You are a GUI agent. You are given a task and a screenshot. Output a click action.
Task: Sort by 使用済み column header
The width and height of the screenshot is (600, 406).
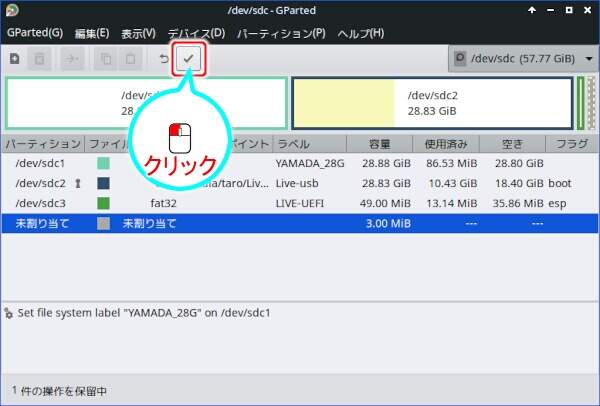tap(446, 144)
